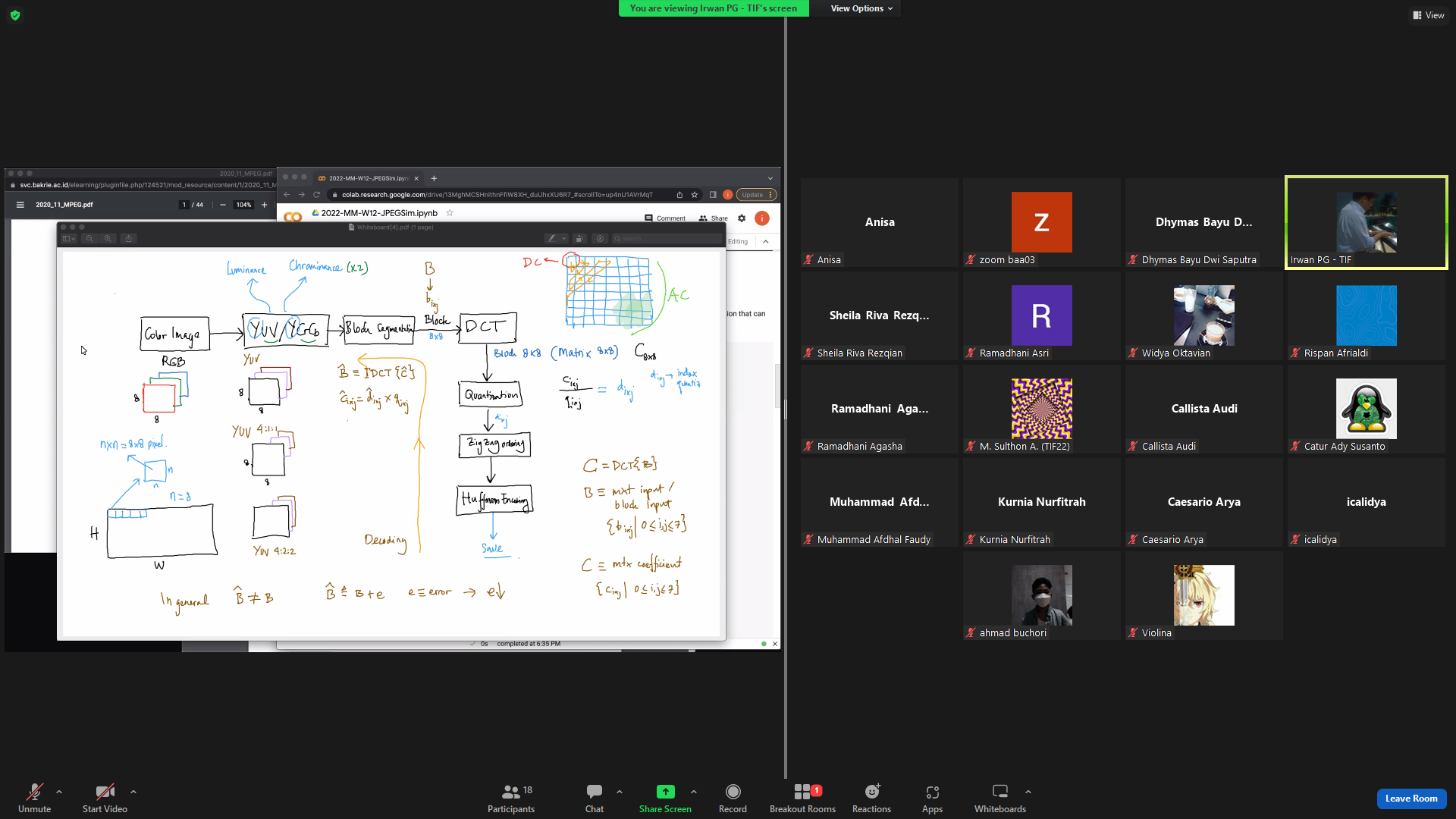Viewport: 1456px width, 819px height.
Task: Open Chrome's tab search chevron
Action: 770,178
